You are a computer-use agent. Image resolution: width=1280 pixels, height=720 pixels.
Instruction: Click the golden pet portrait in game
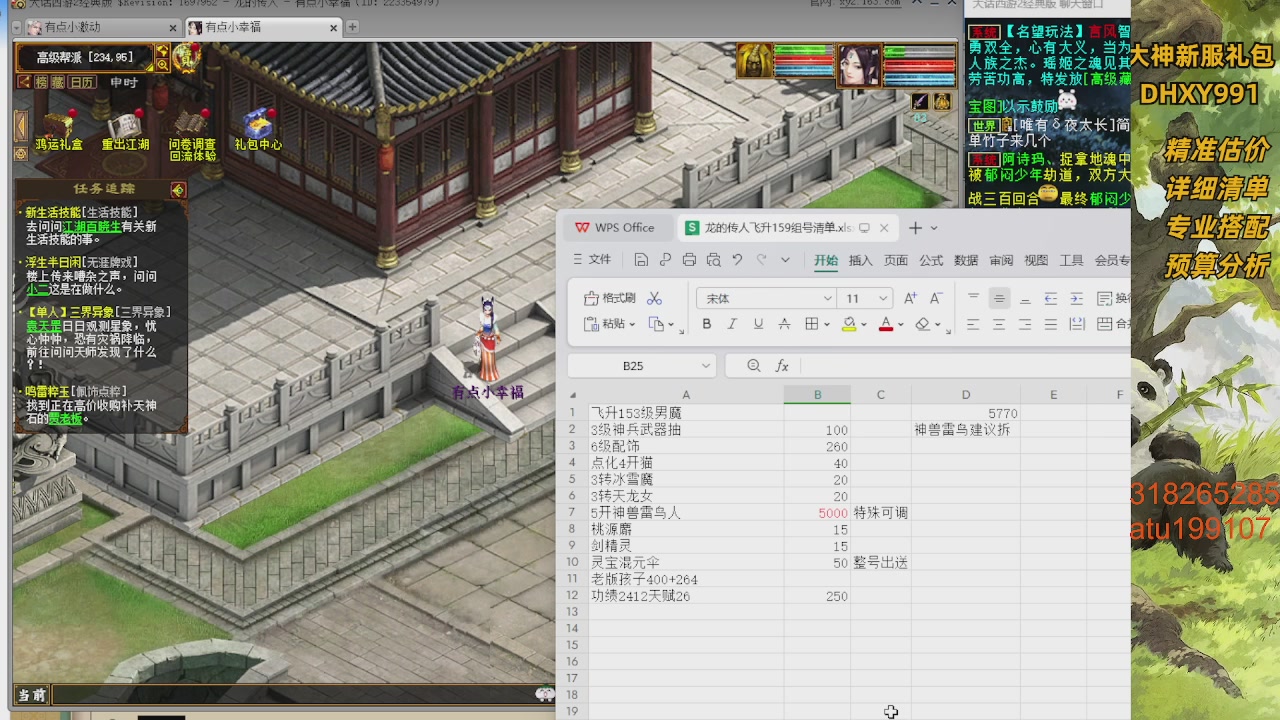[755, 61]
